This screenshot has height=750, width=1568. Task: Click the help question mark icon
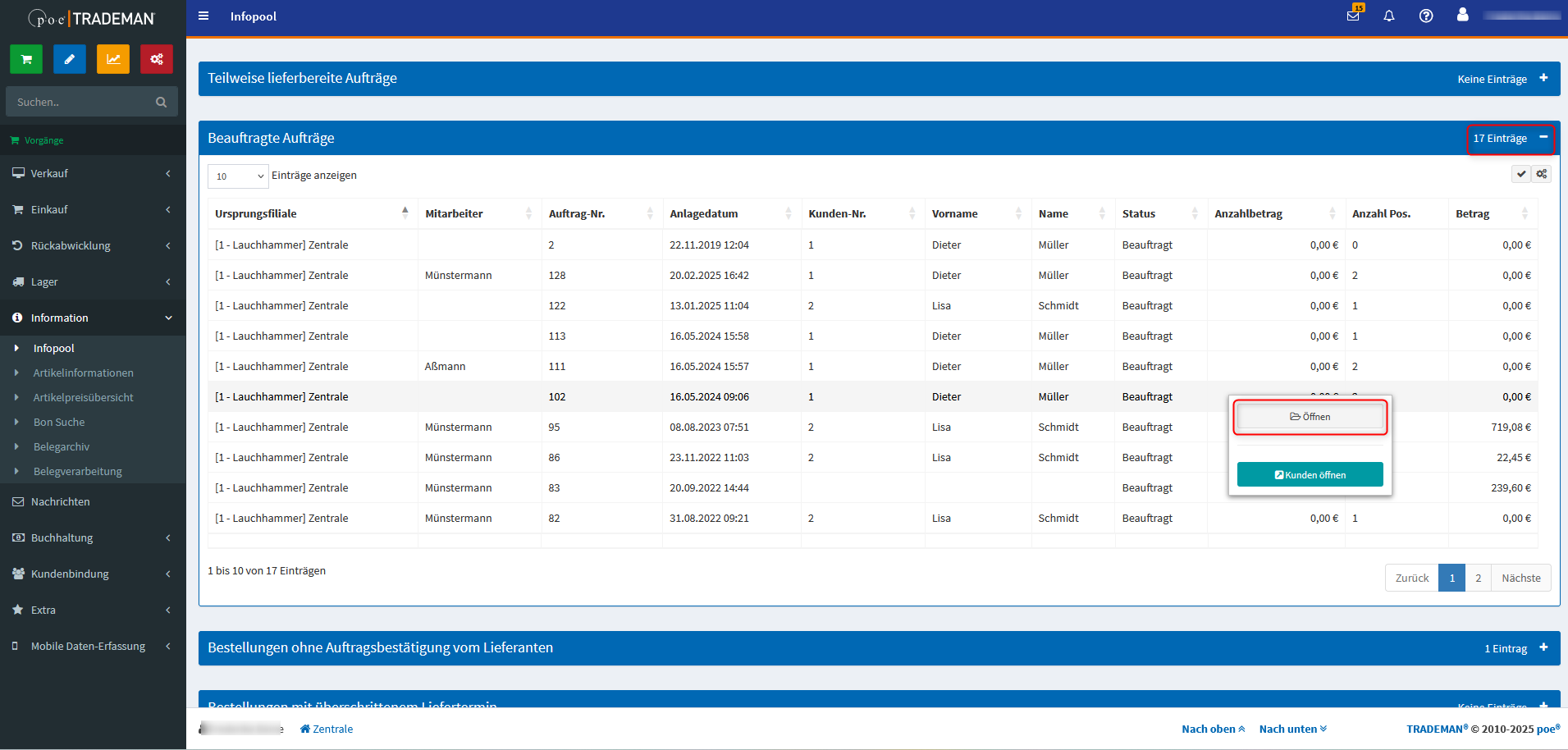coord(1426,16)
